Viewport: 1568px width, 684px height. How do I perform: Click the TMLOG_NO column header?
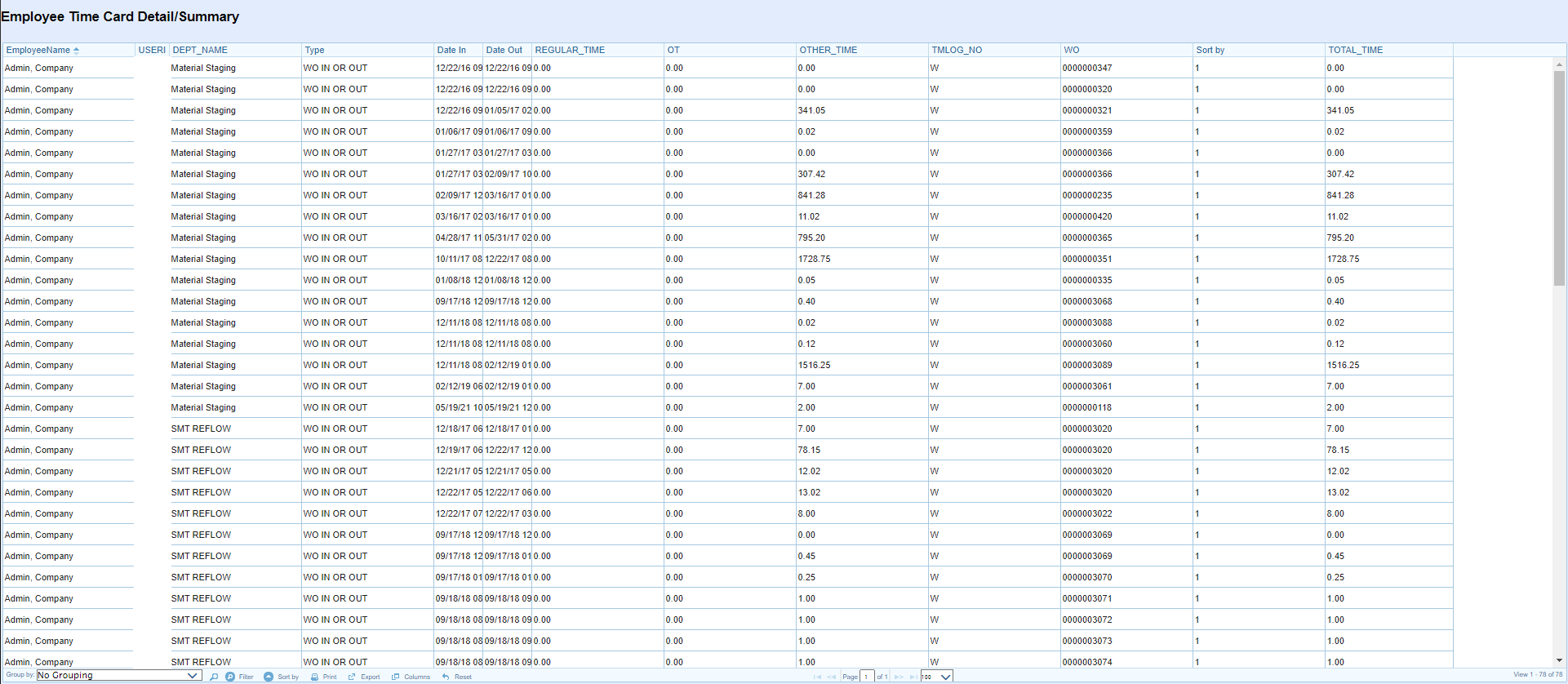[994, 50]
